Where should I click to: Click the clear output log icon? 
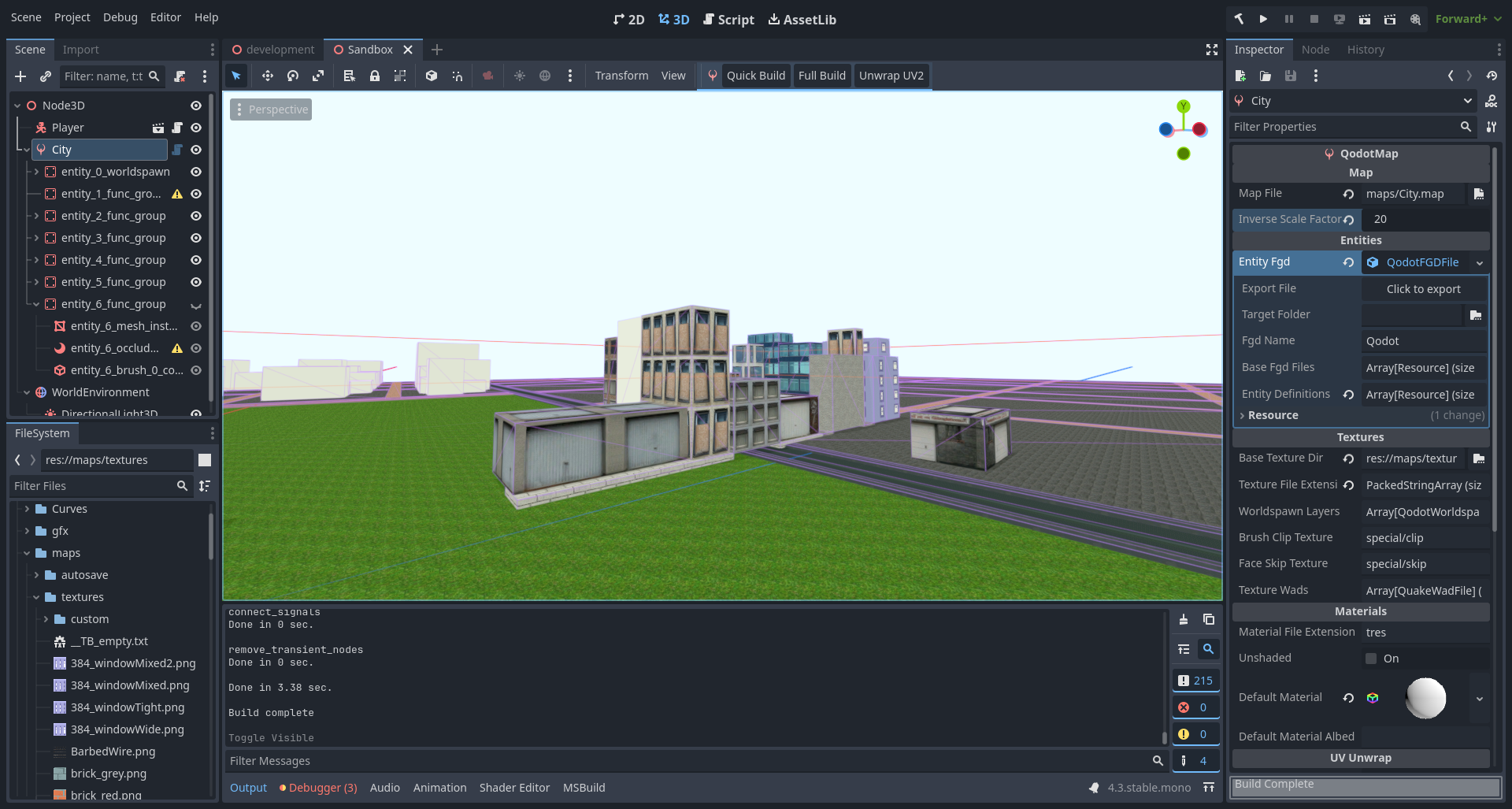1183,620
